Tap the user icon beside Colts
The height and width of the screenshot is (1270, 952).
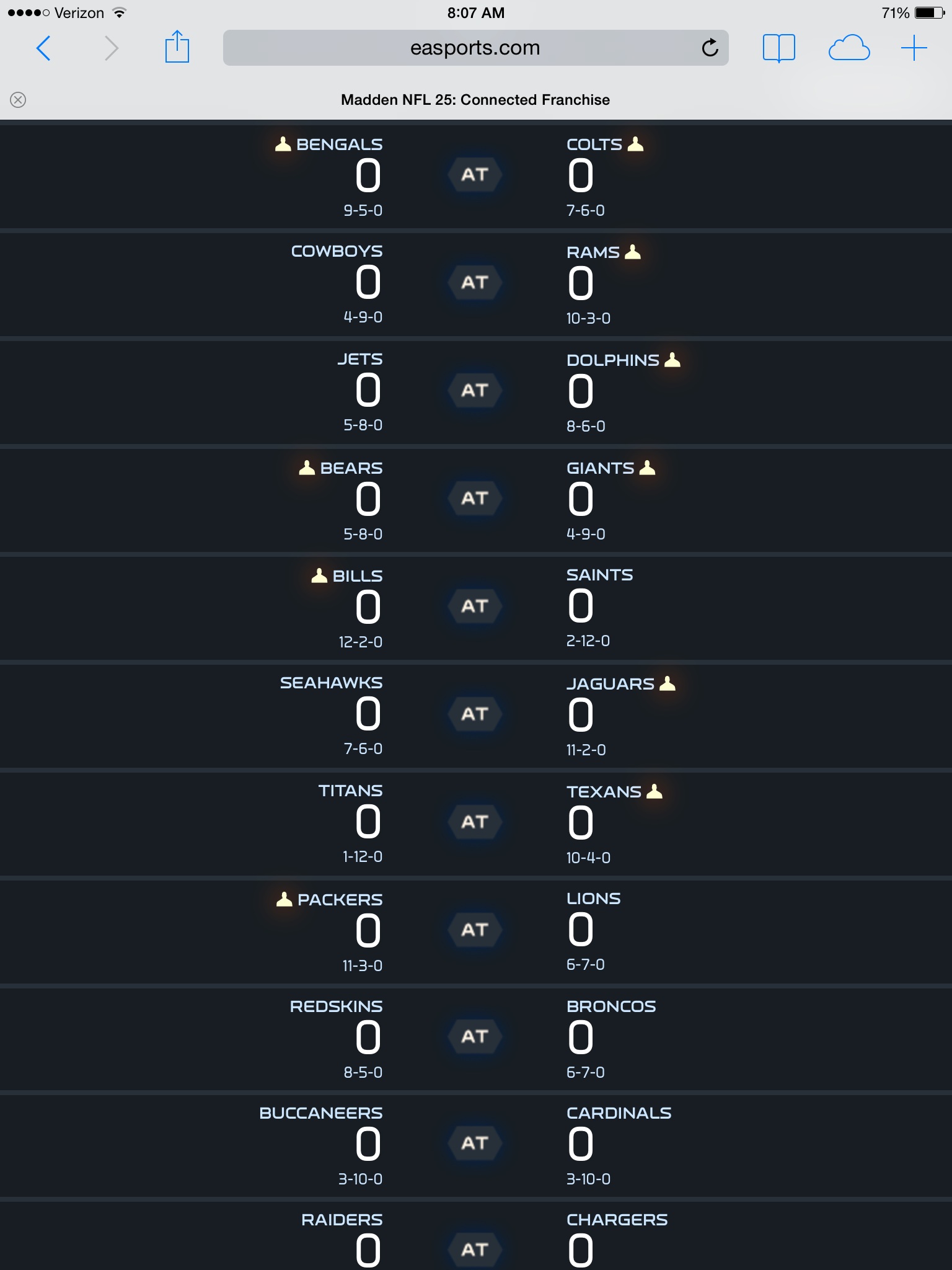pyautogui.click(x=635, y=144)
